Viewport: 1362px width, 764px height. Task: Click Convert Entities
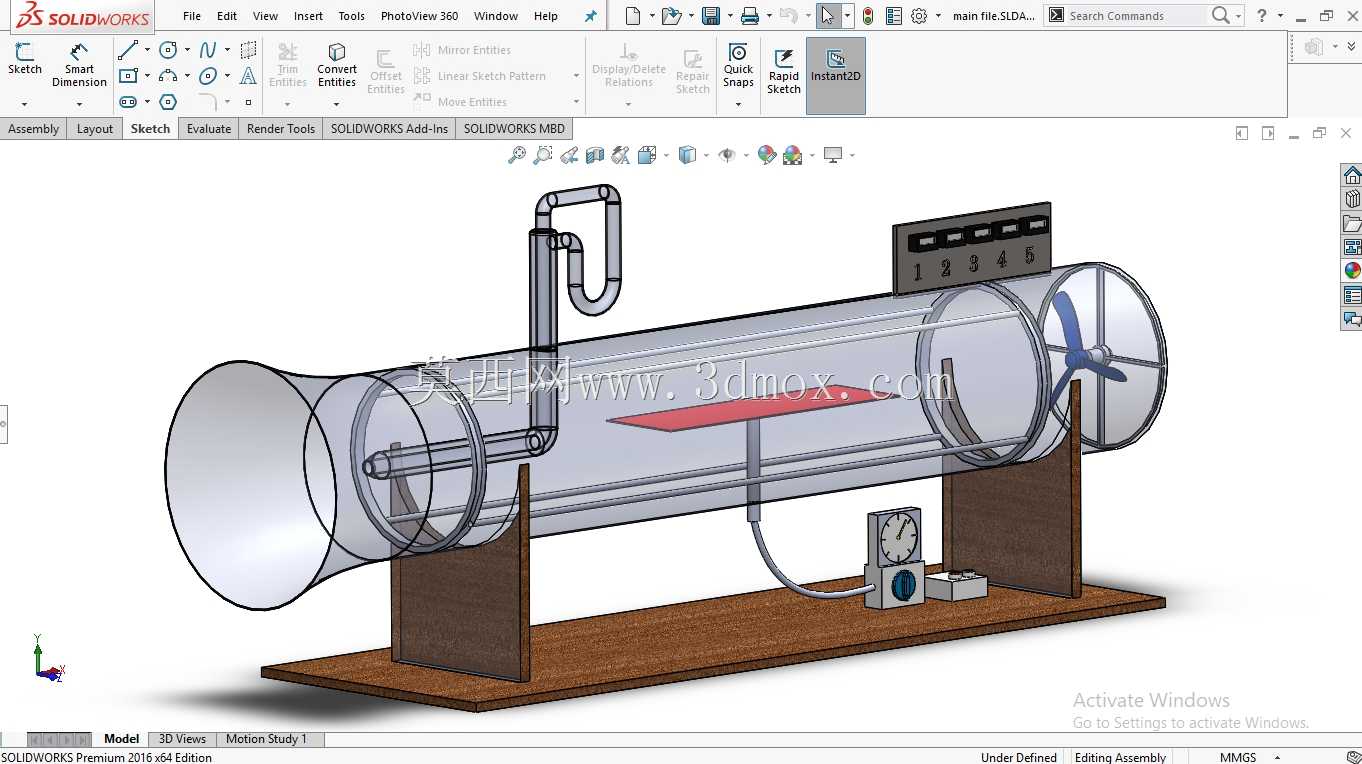337,65
